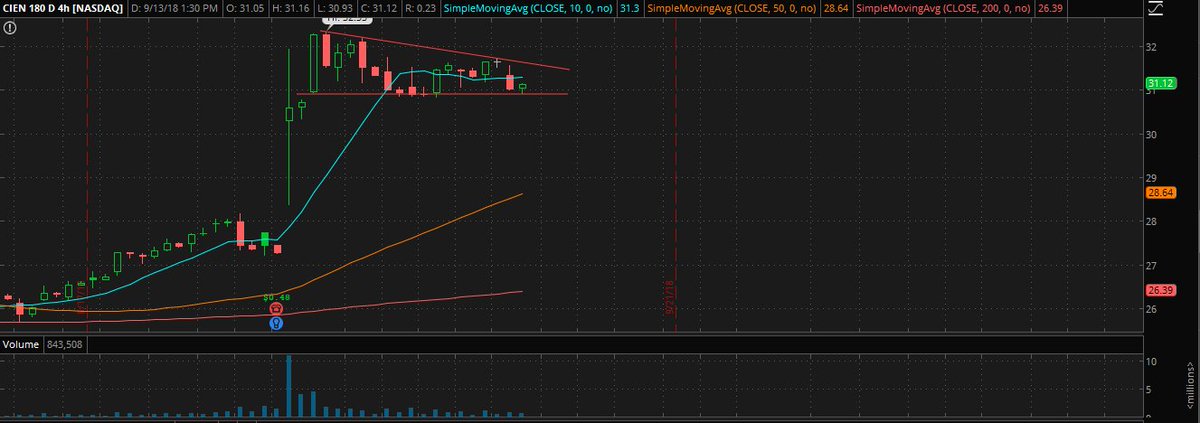This screenshot has height=423, width=1200.
Task: Click the 10 SMA value 31.3
Action: 629,8
